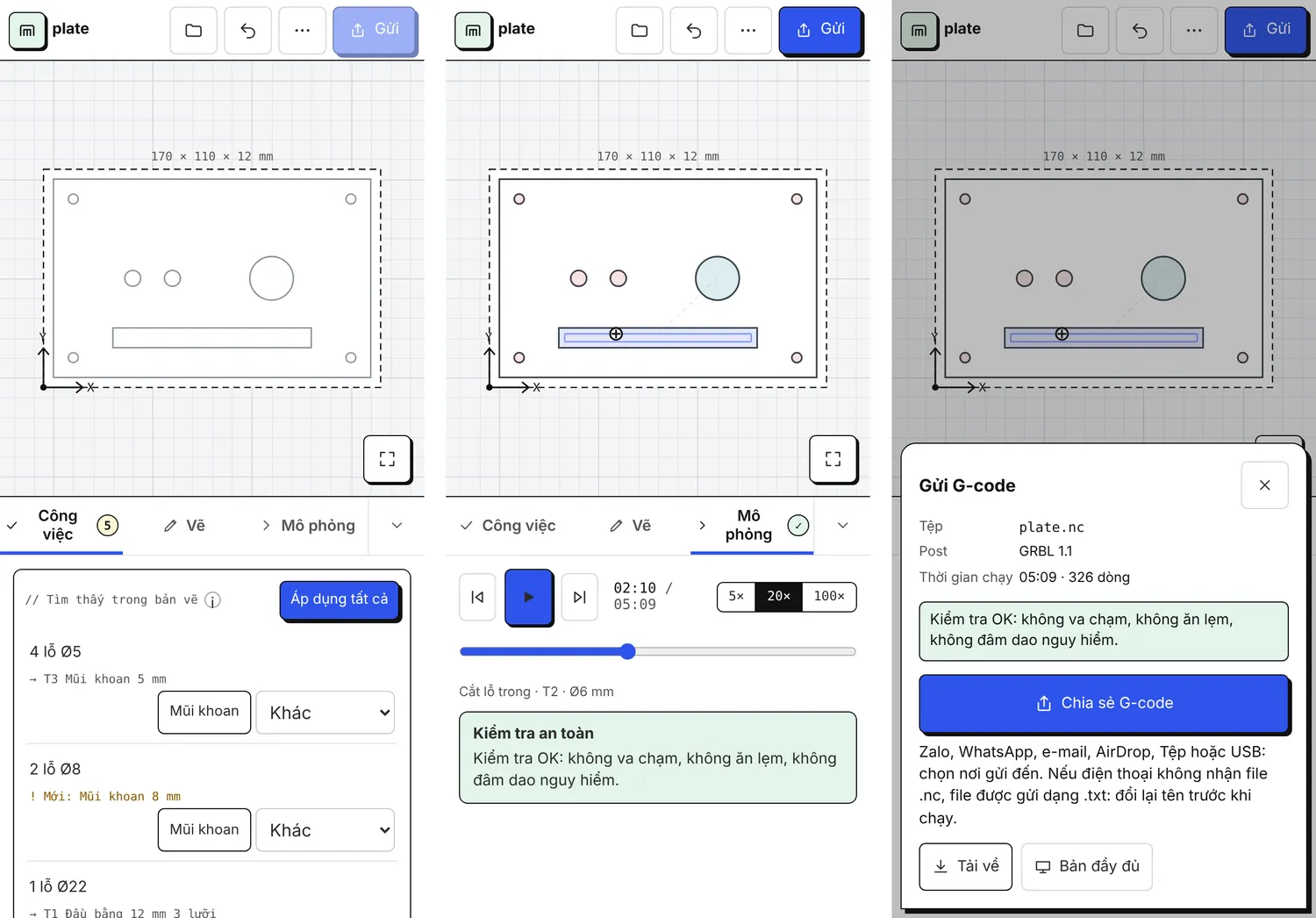Go to the Công việc tab in the middle screen
Screen dimensions: 1316x918
(x=507, y=526)
